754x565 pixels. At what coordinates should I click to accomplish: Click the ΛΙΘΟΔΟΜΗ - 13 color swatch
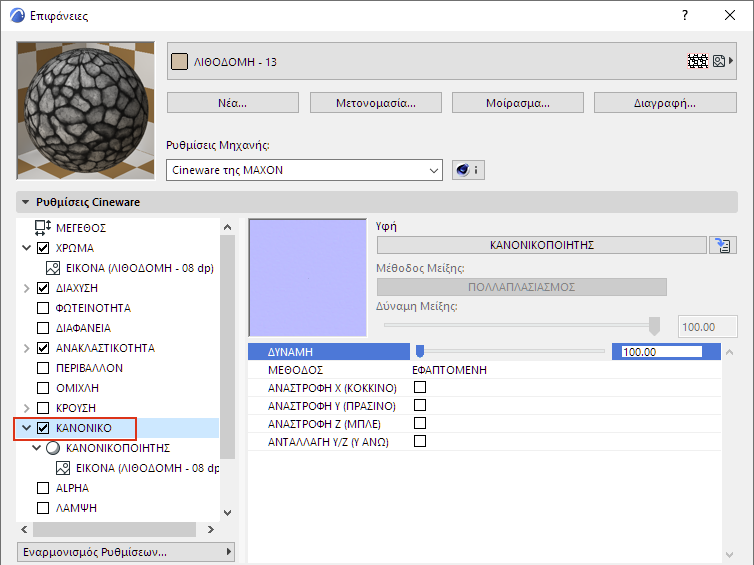(179, 62)
